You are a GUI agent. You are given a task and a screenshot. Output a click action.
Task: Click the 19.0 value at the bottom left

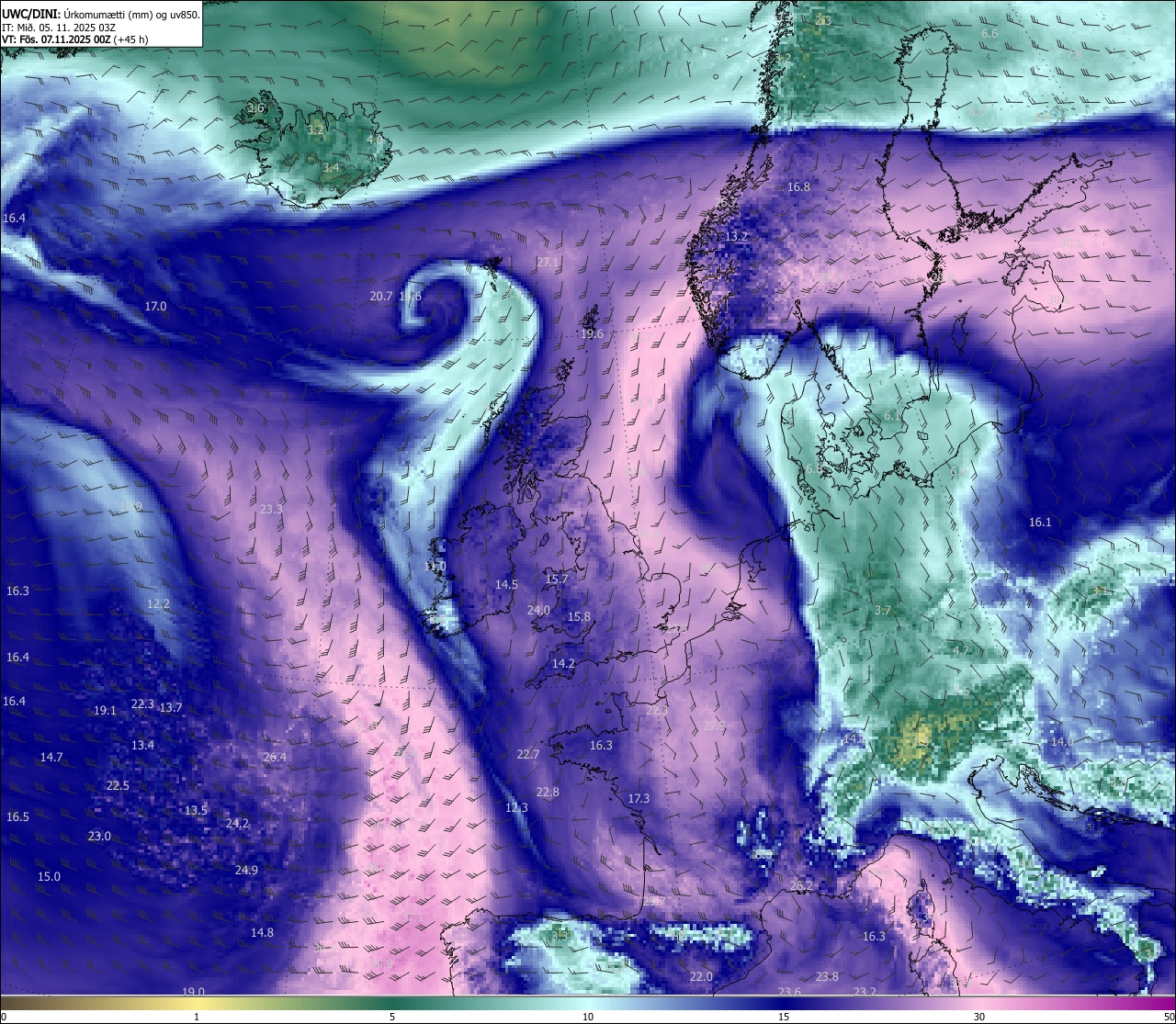point(193,993)
